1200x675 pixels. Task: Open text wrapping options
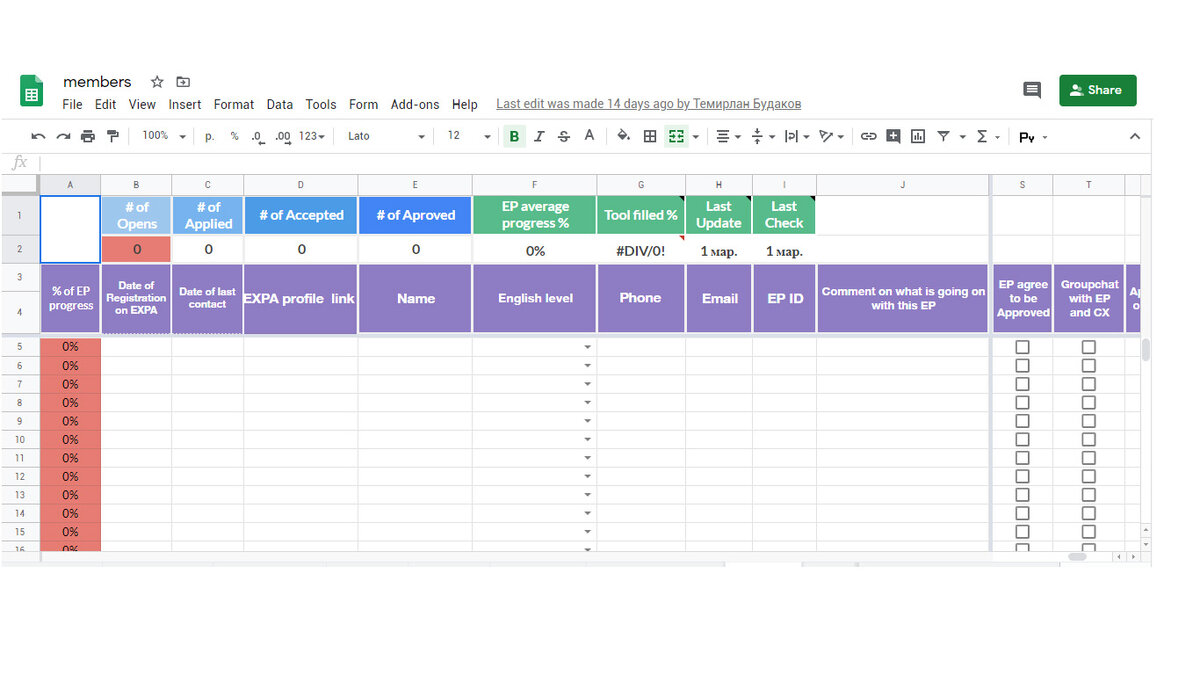tap(797, 136)
